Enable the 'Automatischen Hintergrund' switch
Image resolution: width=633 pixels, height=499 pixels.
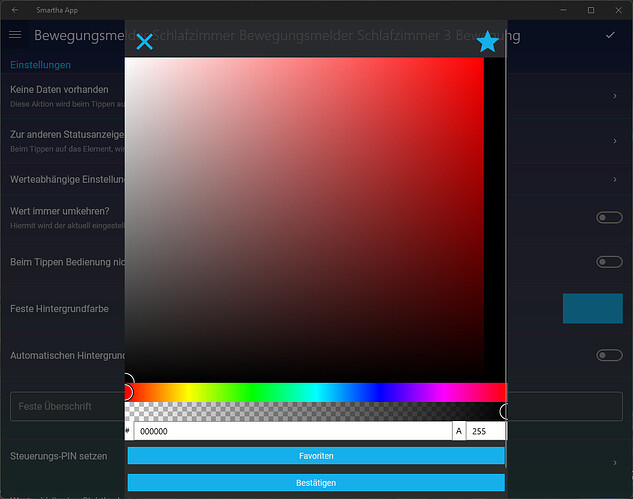point(608,355)
